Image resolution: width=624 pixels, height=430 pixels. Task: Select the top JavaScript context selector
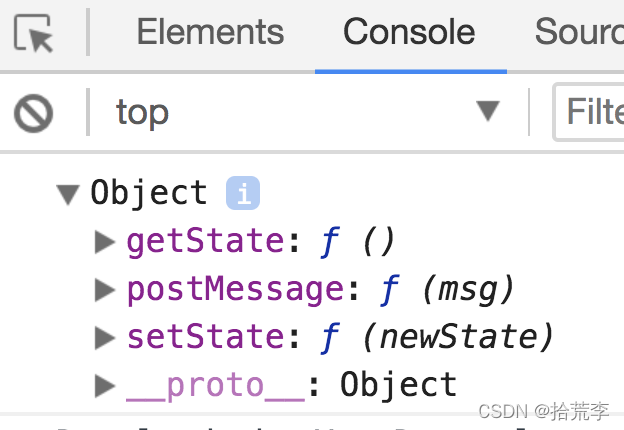308,113
